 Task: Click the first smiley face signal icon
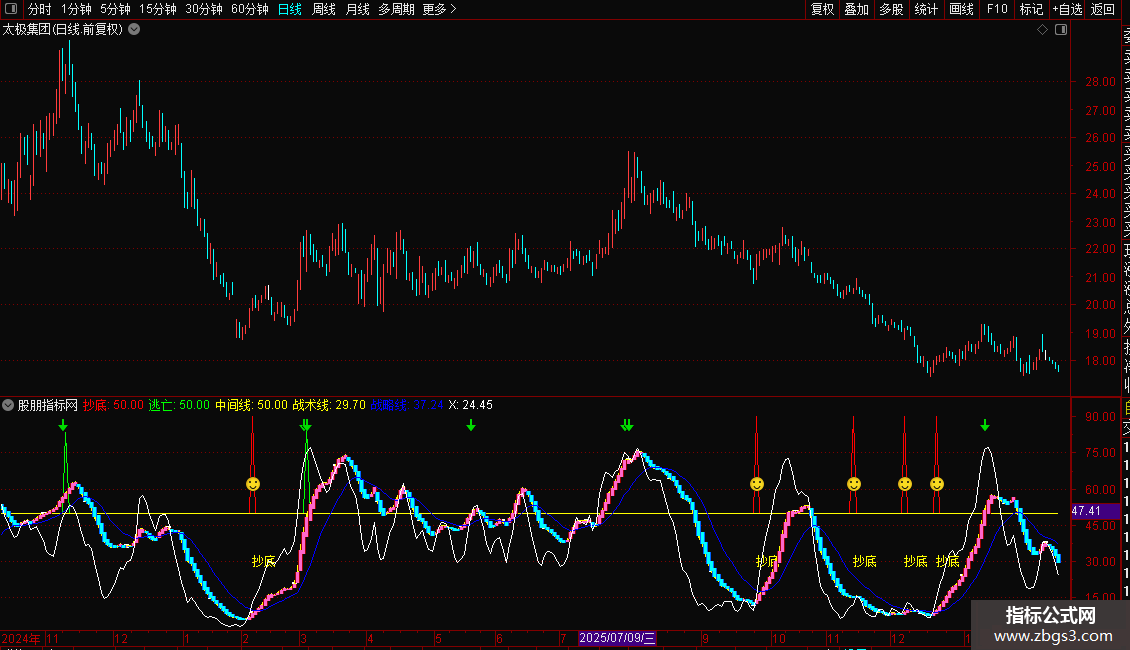pyautogui.click(x=253, y=484)
